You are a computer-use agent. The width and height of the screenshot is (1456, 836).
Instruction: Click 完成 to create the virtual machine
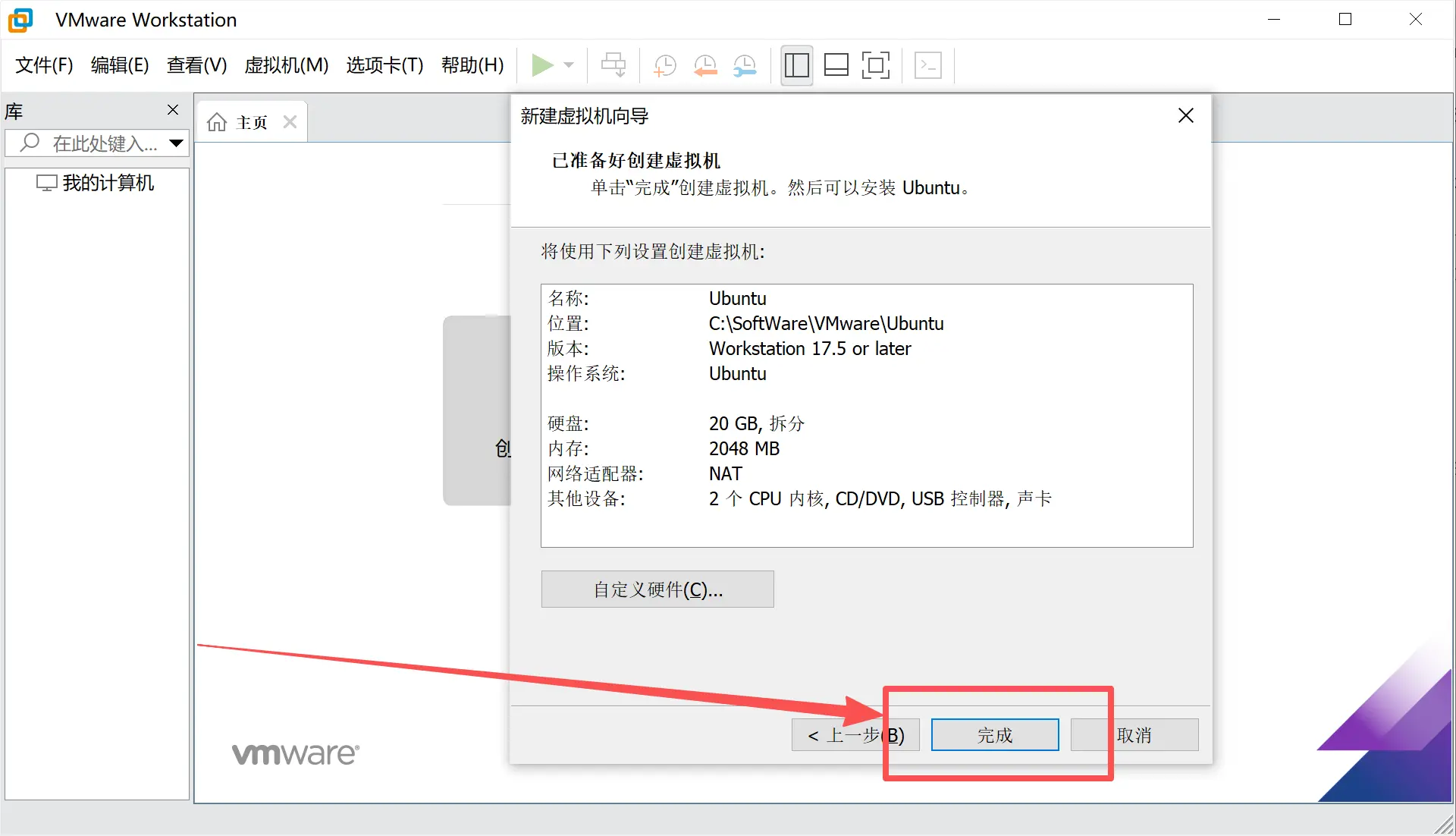point(995,735)
